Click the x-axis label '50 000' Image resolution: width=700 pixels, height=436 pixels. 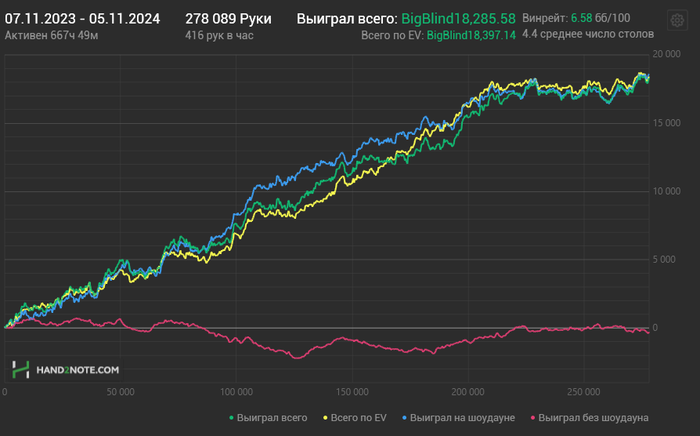pos(120,392)
